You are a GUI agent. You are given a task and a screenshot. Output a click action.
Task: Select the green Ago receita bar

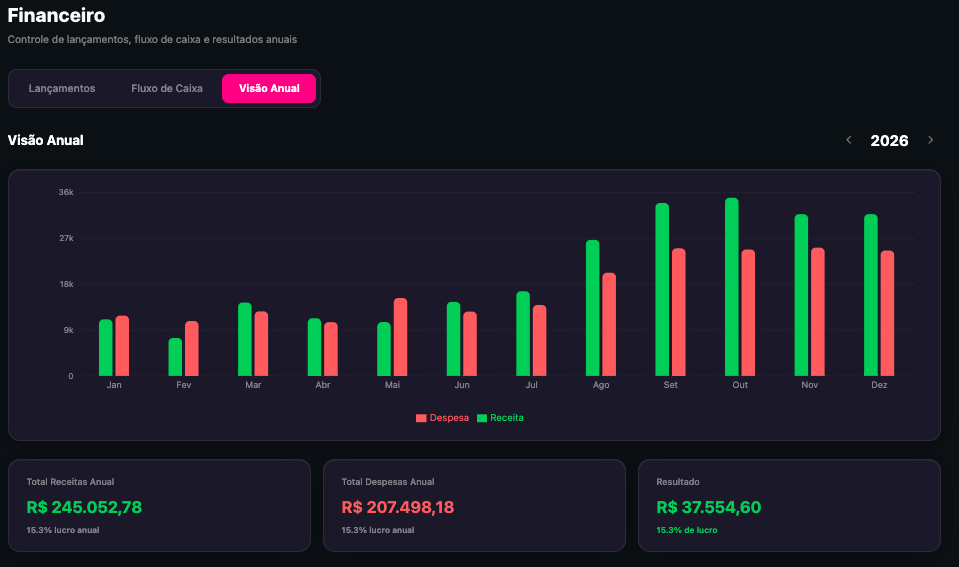tap(593, 308)
